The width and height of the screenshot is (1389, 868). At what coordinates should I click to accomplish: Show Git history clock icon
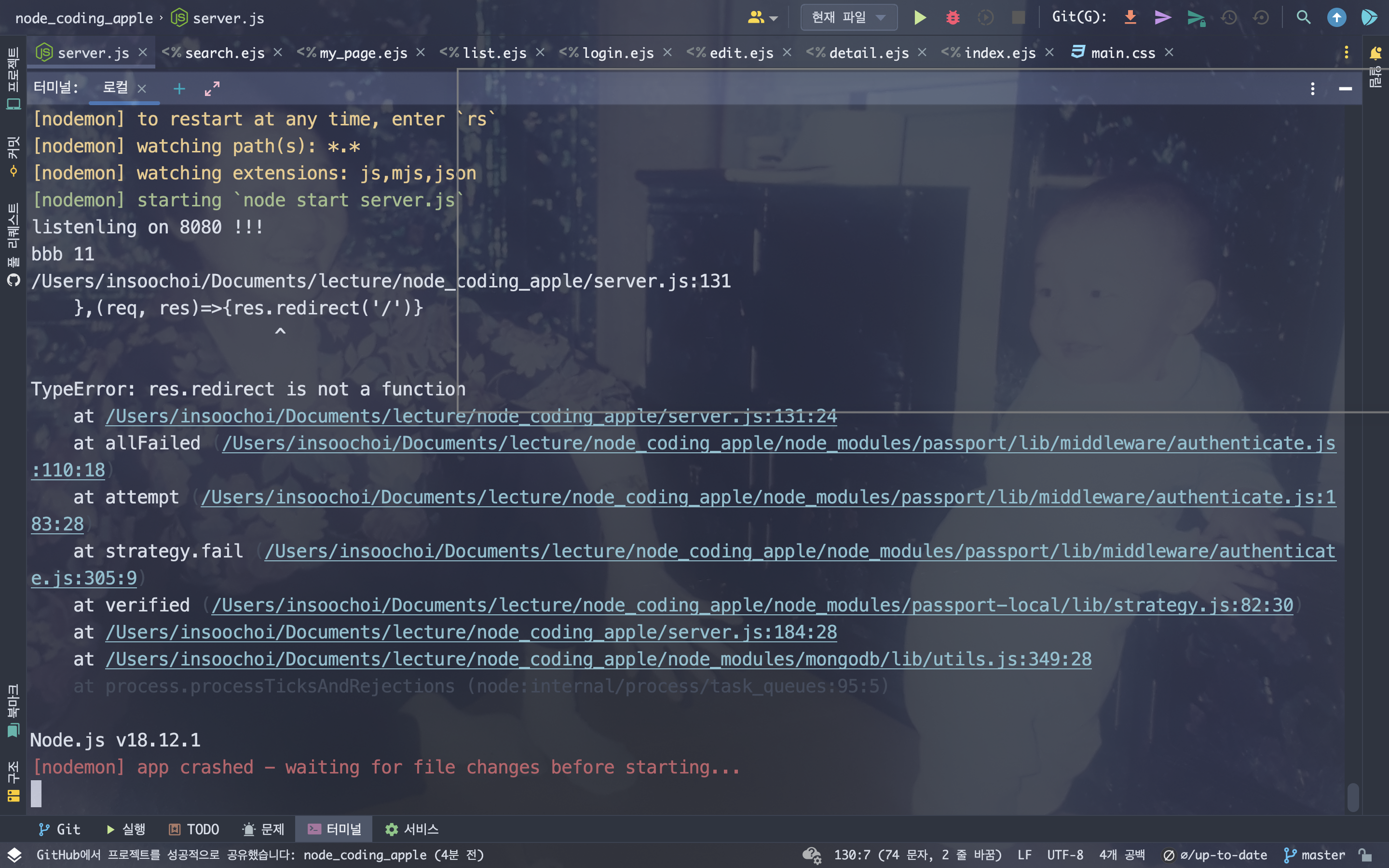pos(1229,18)
